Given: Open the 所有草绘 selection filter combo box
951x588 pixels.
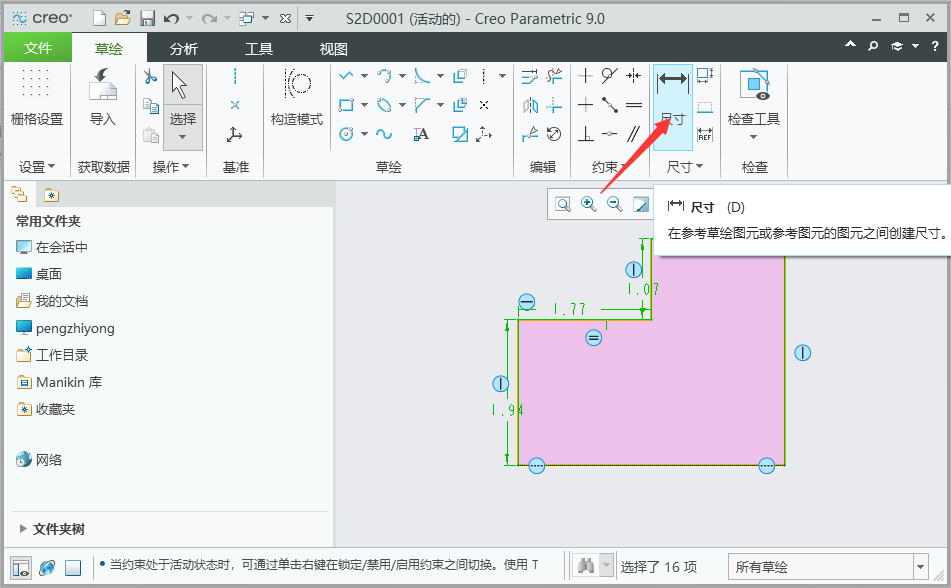Looking at the screenshot, I should coord(828,567).
